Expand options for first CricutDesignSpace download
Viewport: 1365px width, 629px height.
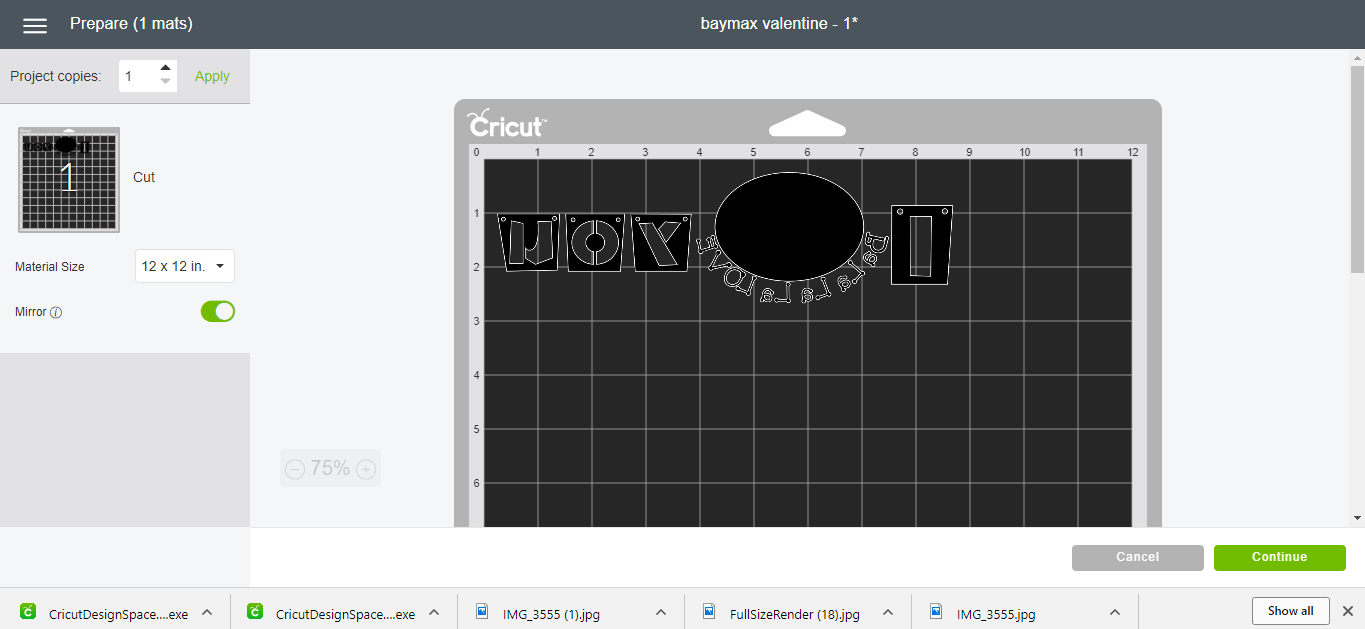(207, 612)
